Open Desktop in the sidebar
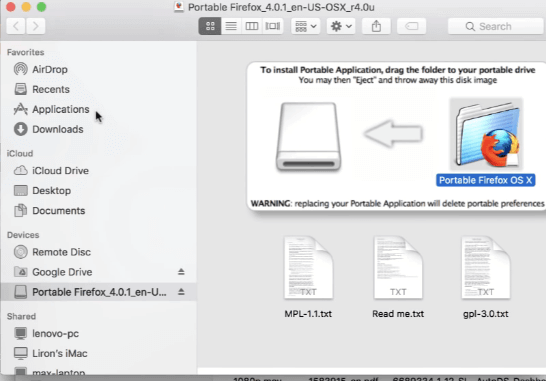 98,191
